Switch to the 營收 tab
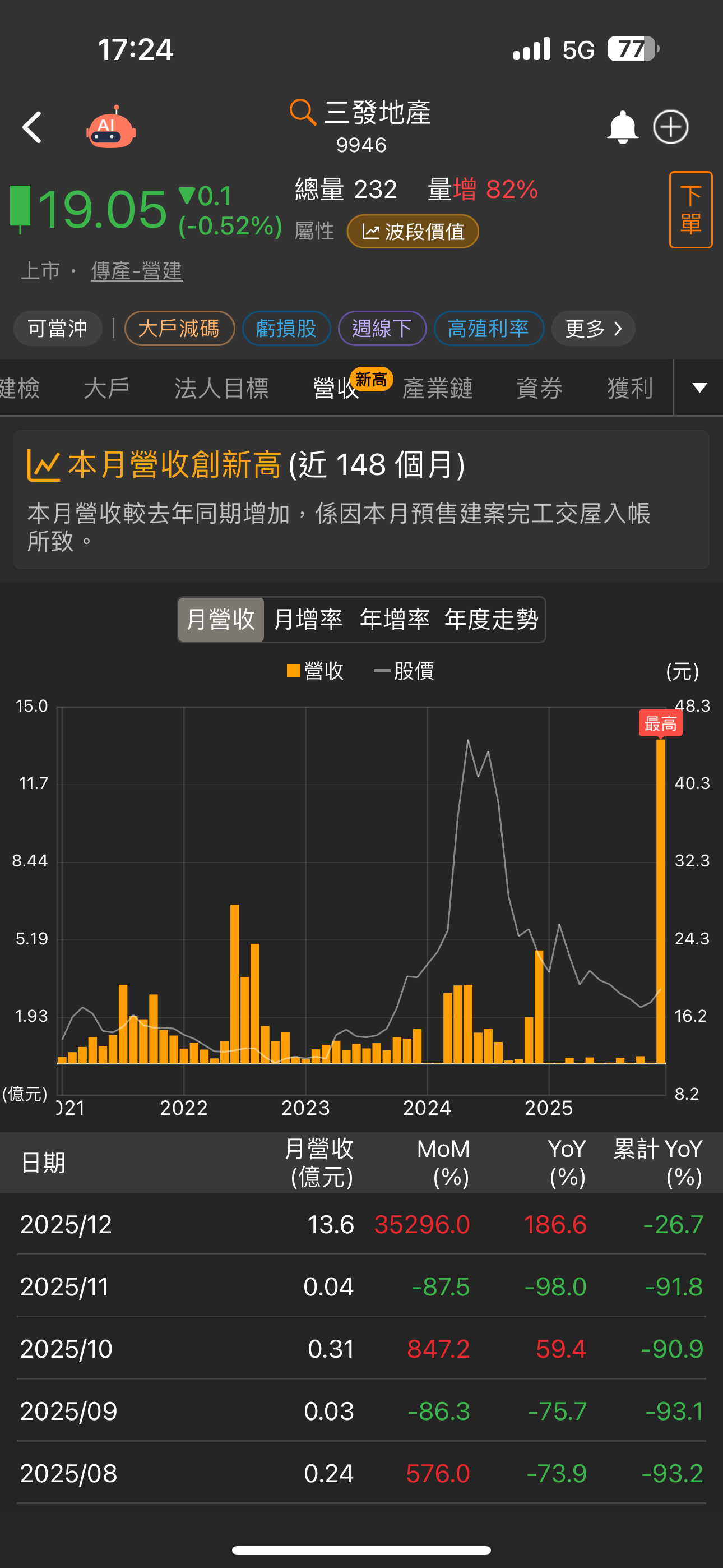The image size is (723, 1568). (x=336, y=388)
